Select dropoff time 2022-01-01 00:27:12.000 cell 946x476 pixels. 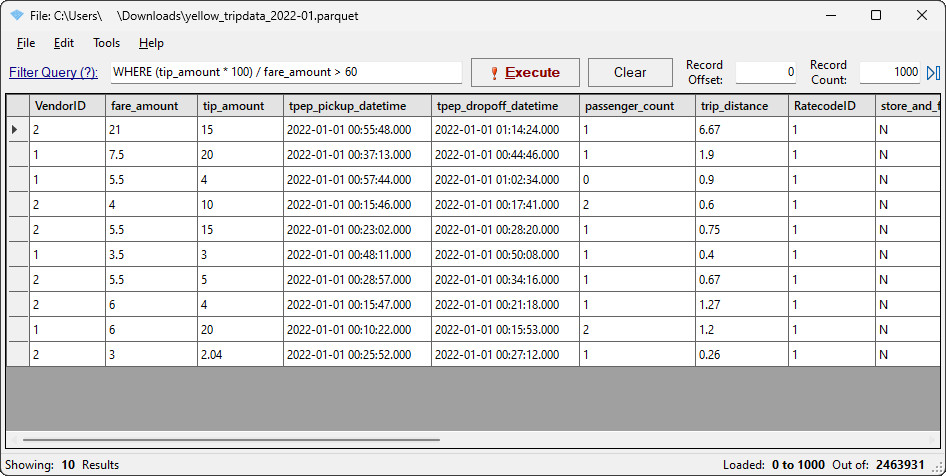coord(505,355)
